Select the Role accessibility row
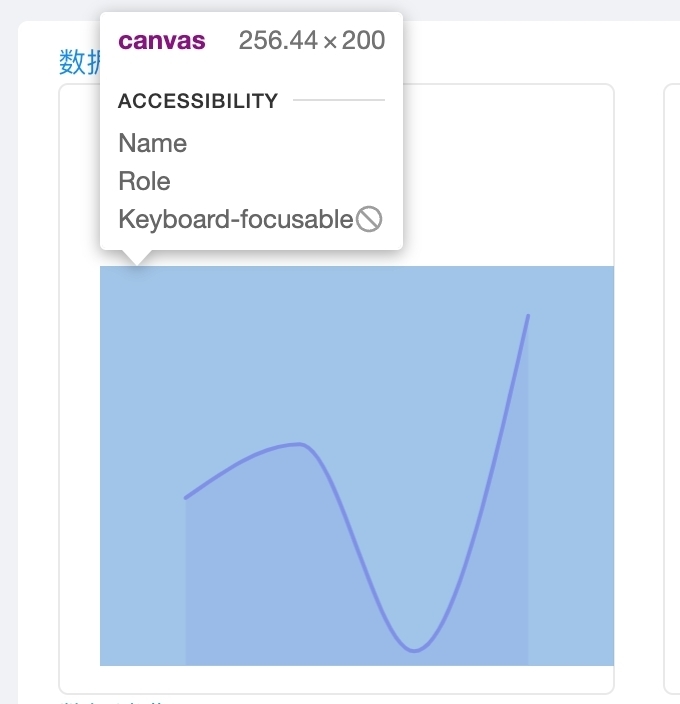Viewport: 680px width, 704px height. [x=145, y=181]
